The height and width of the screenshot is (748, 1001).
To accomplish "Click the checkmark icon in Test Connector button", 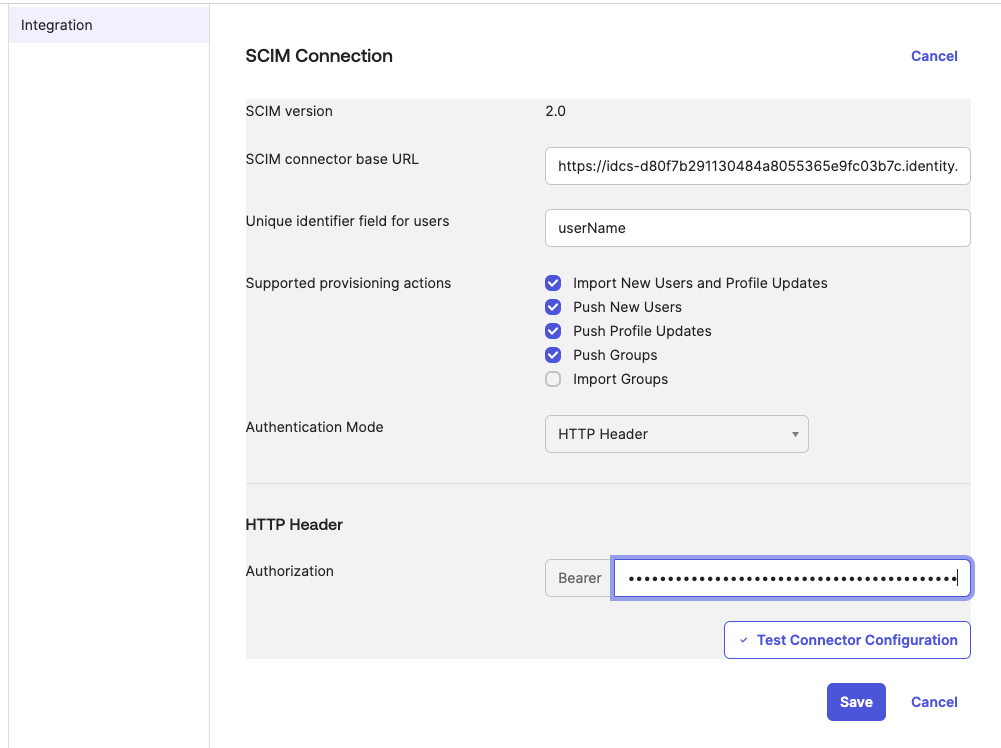I will [743, 640].
